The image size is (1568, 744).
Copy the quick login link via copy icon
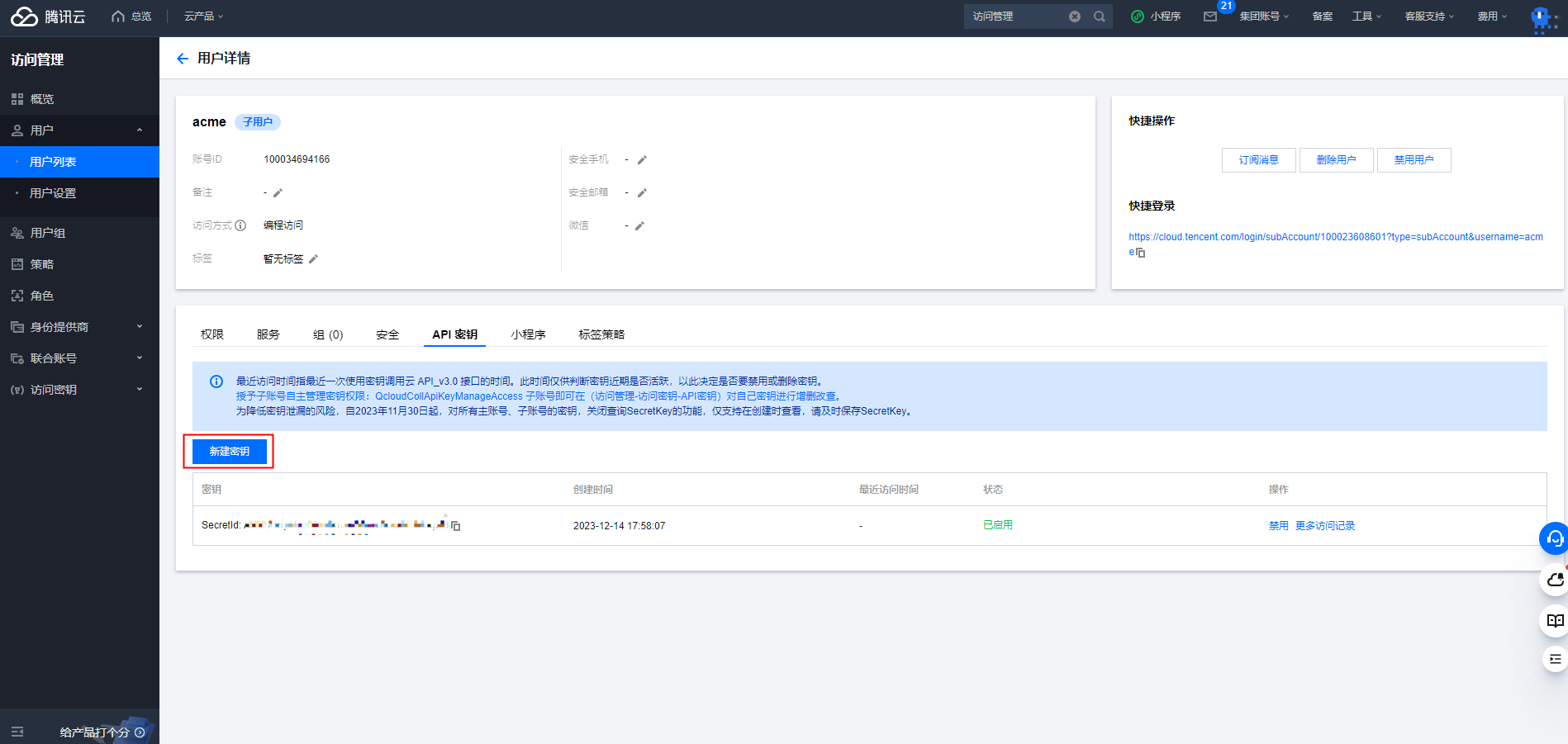[1141, 254]
